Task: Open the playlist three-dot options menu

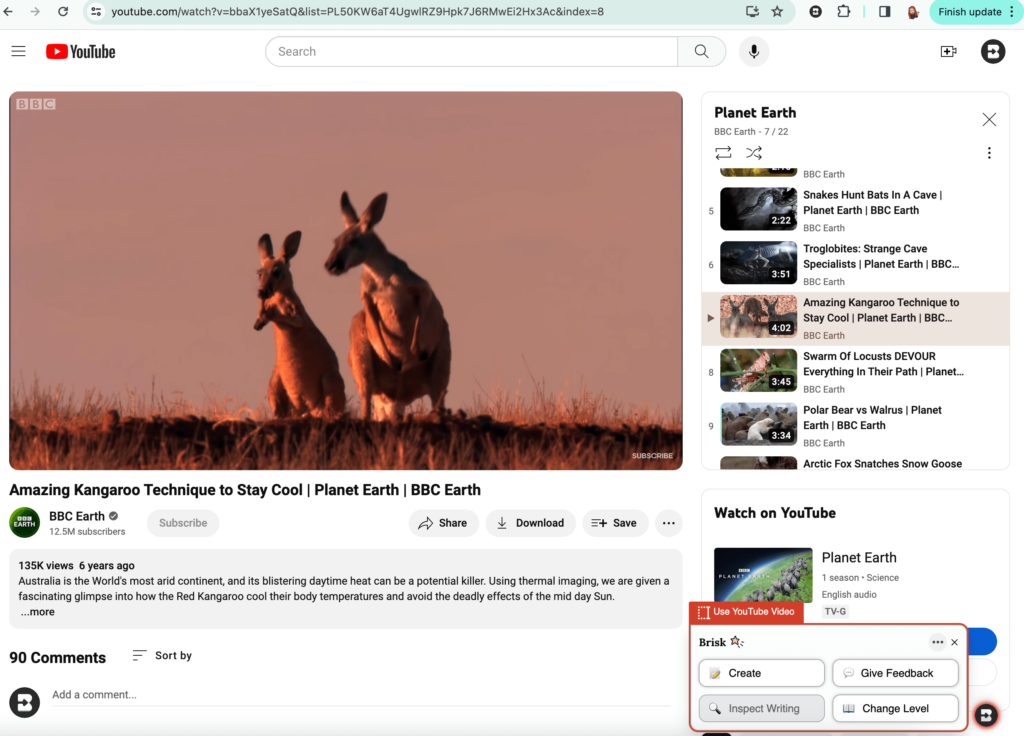Action: pyautogui.click(x=989, y=152)
